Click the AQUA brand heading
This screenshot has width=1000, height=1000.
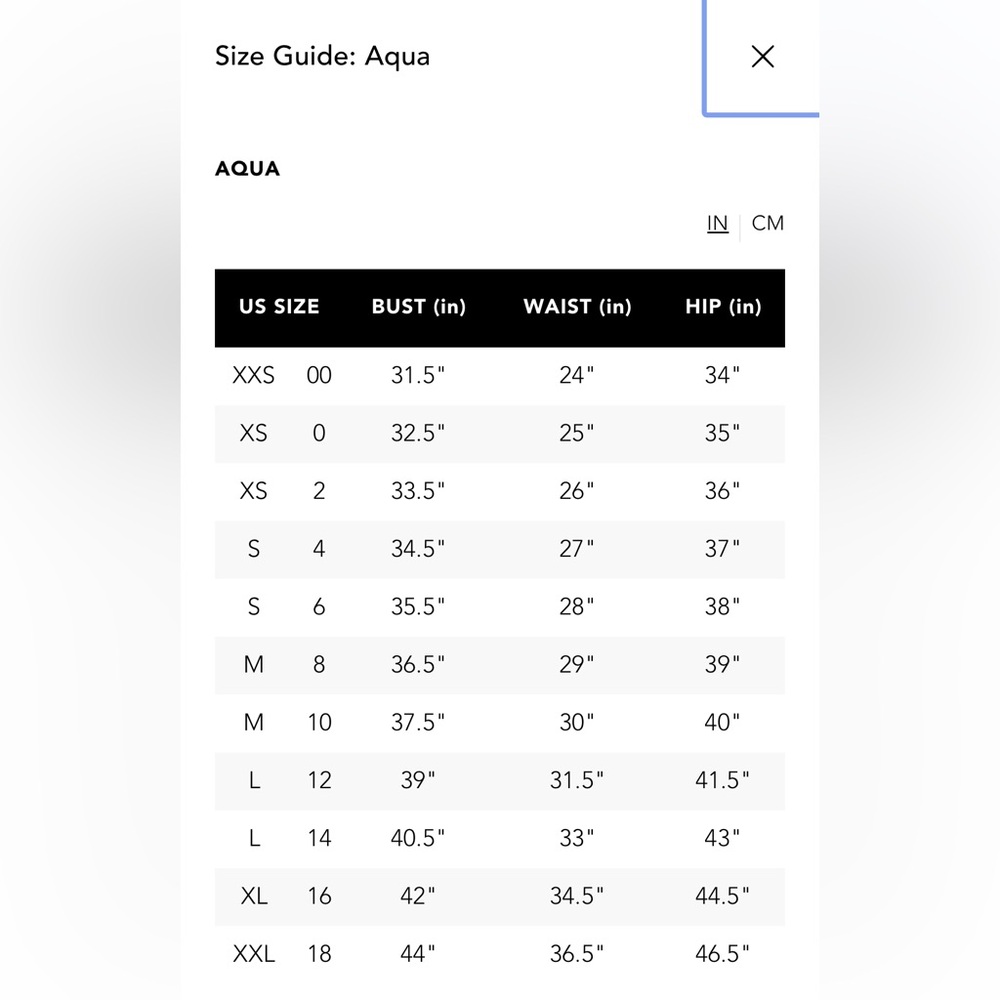coord(247,169)
